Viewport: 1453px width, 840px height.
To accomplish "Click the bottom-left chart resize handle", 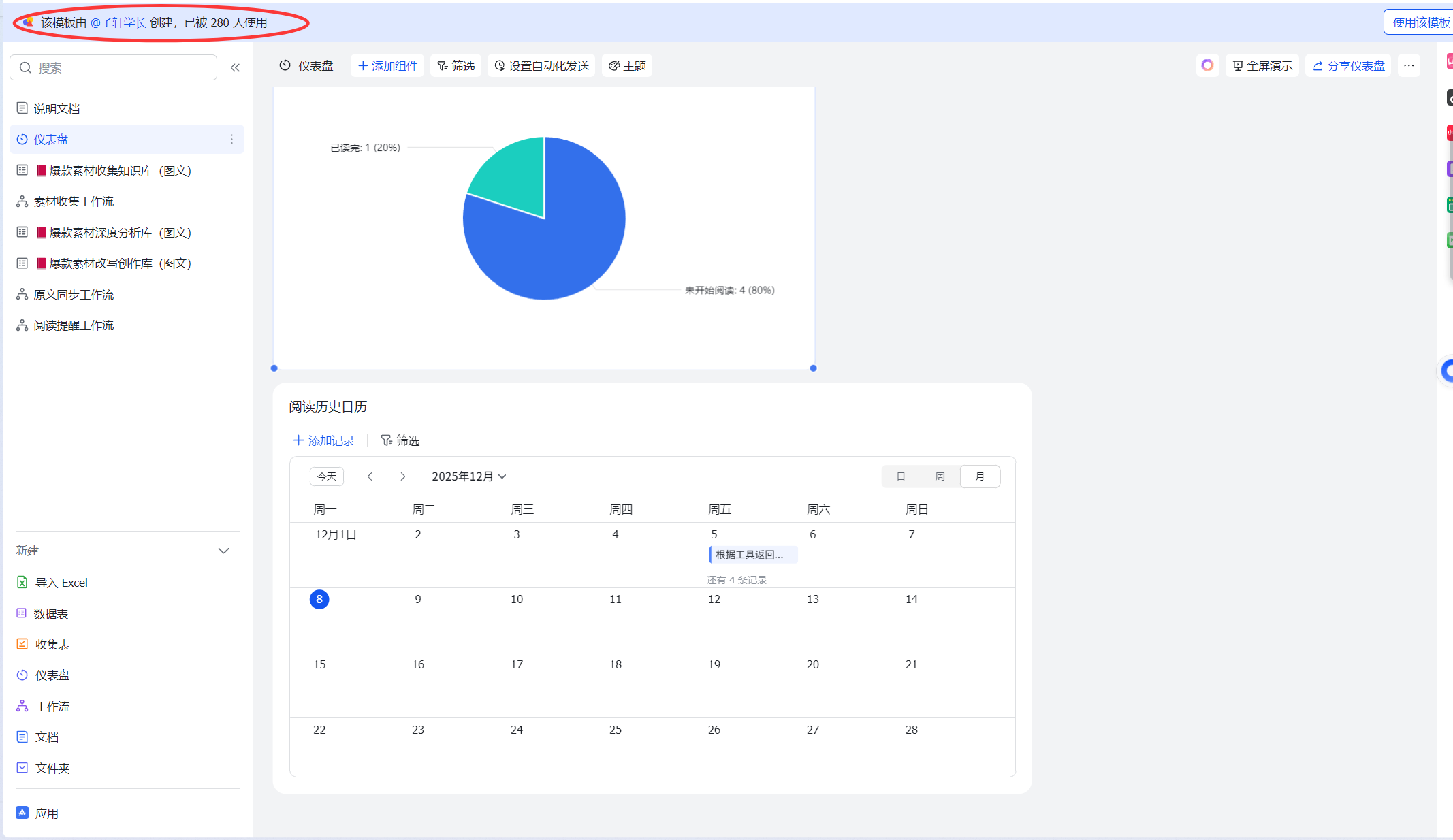I will (274, 368).
